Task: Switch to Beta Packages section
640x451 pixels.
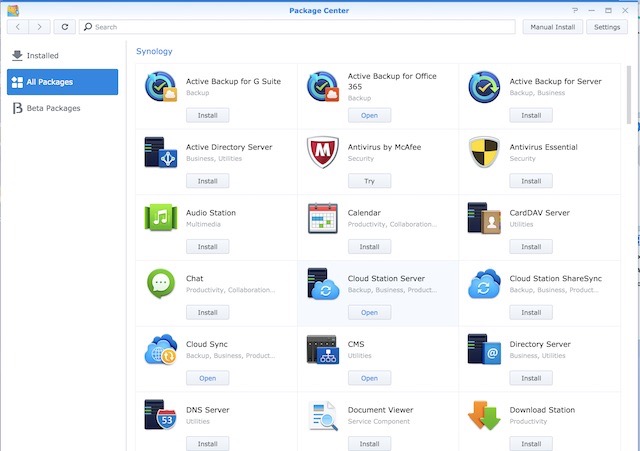Action: pyautogui.click(x=52, y=108)
